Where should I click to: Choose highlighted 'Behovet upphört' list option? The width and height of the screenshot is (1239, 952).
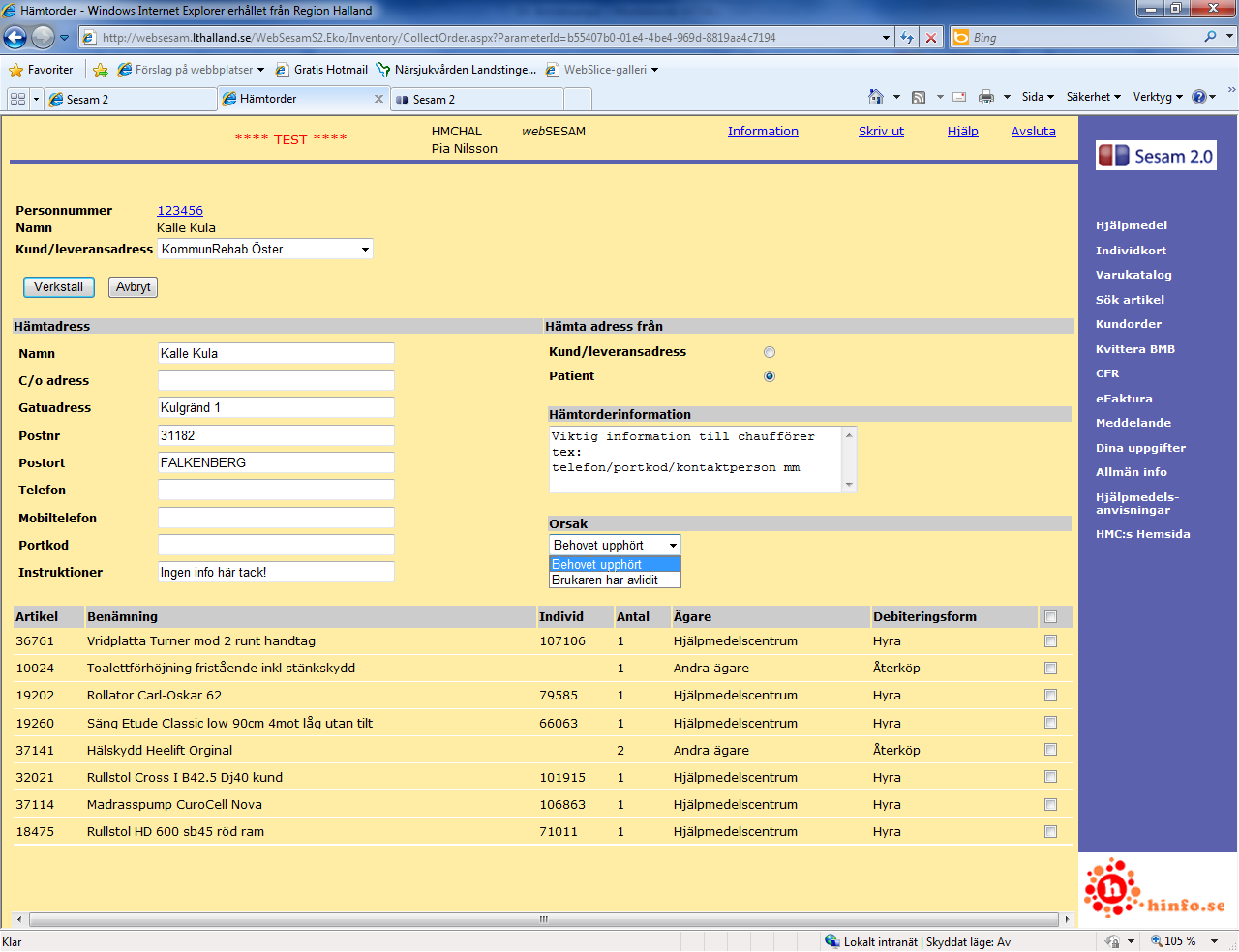click(x=615, y=565)
